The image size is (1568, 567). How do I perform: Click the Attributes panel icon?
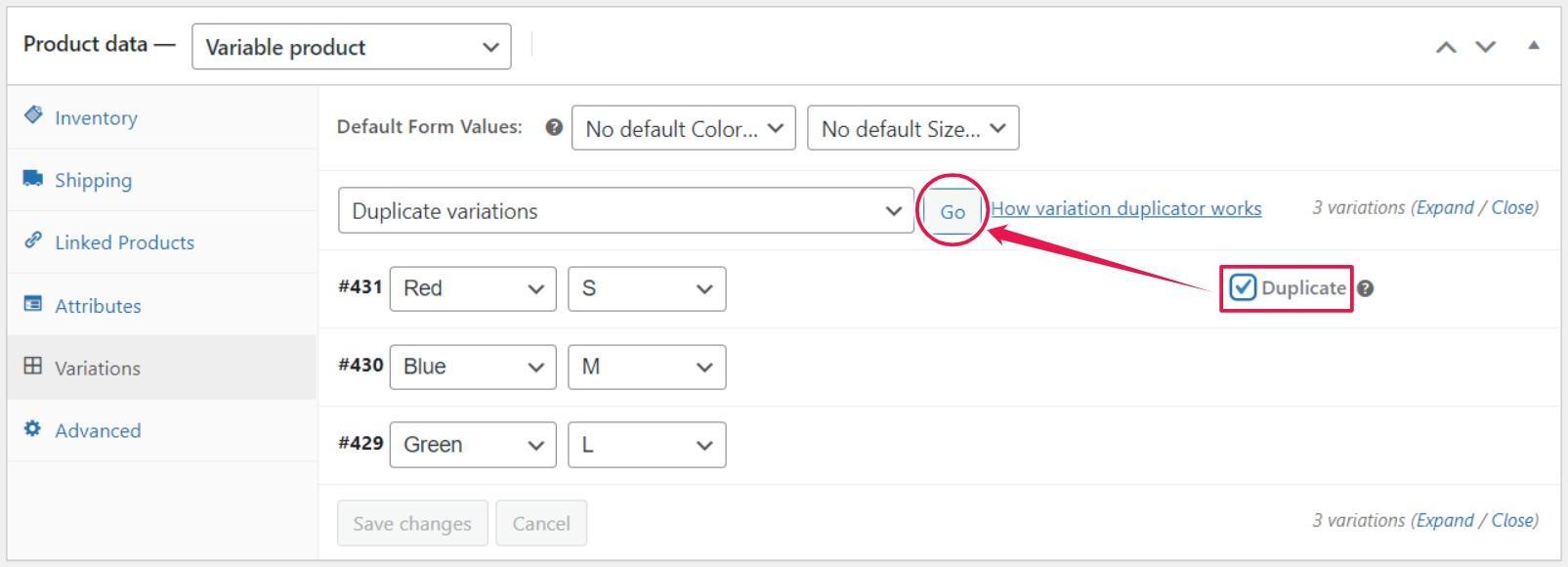pyautogui.click(x=33, y=303)
